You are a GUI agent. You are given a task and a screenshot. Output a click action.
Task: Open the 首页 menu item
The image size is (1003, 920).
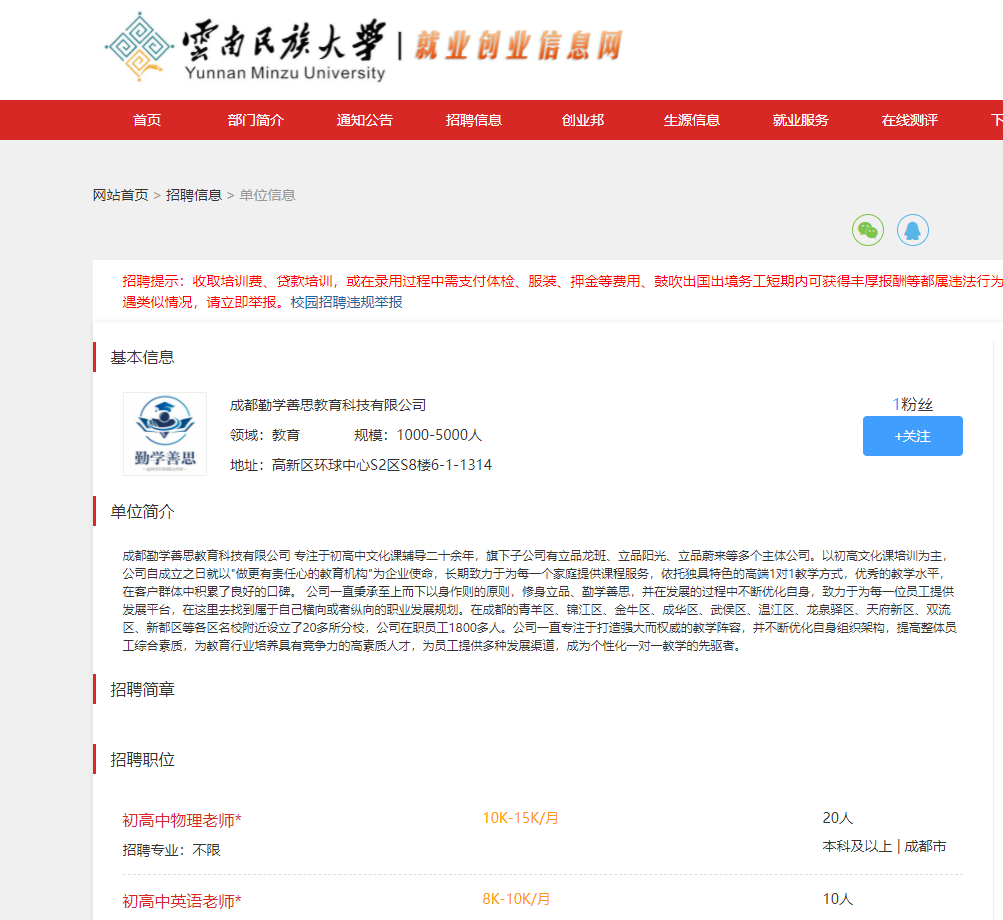click(x=146, y=120)
